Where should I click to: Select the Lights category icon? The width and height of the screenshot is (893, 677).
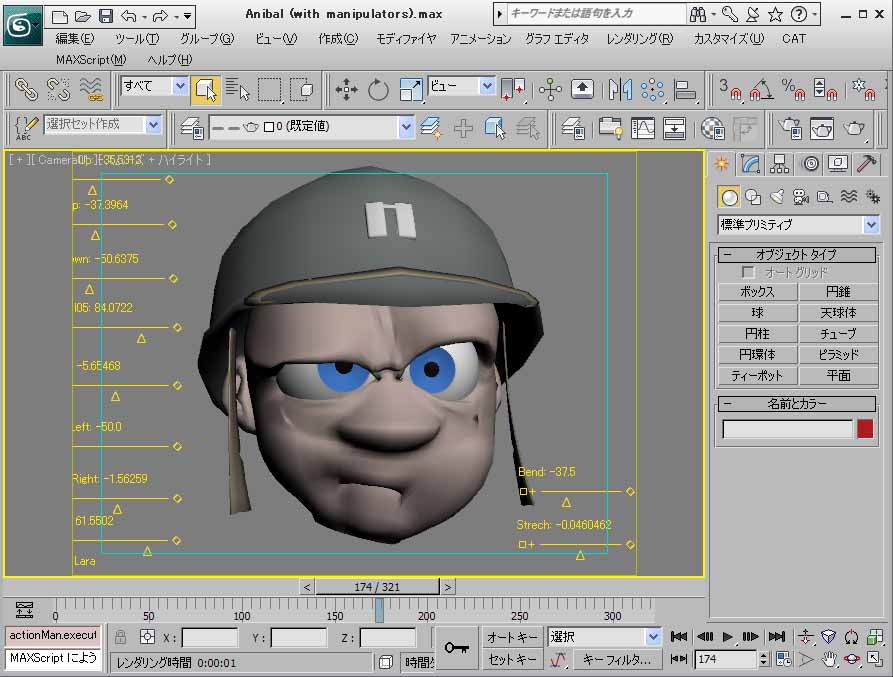777,197
